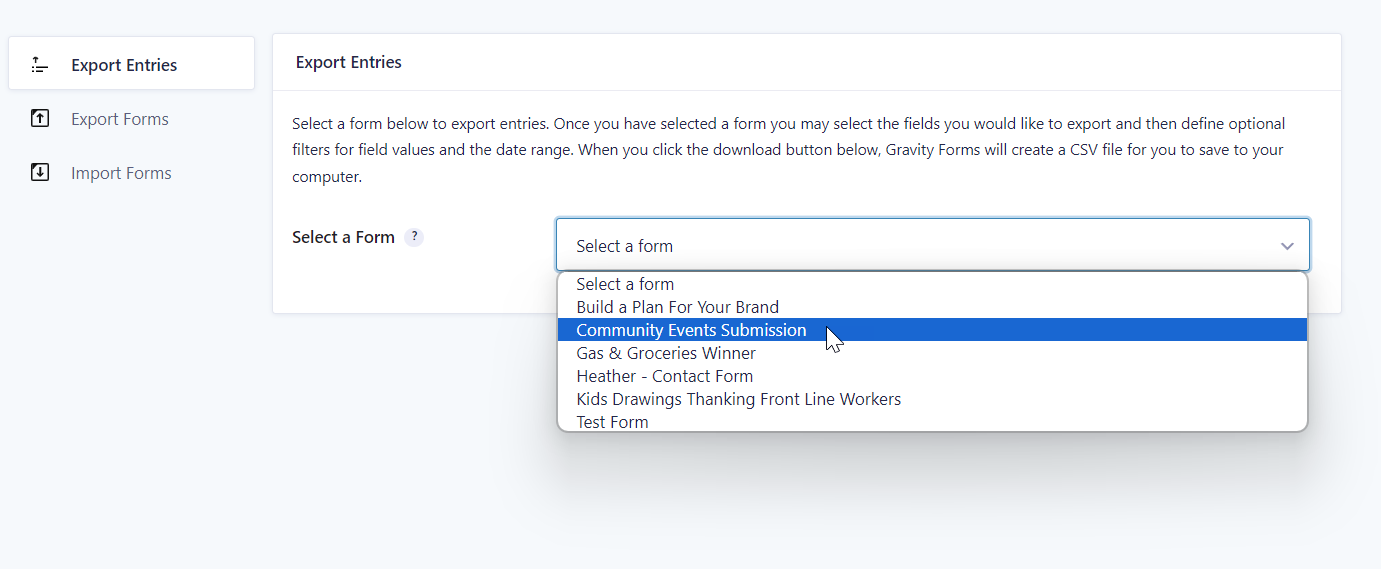This screenshot has height=569, width=1381.
Task: Go to the Import Forms section
Action: point(121,173)
